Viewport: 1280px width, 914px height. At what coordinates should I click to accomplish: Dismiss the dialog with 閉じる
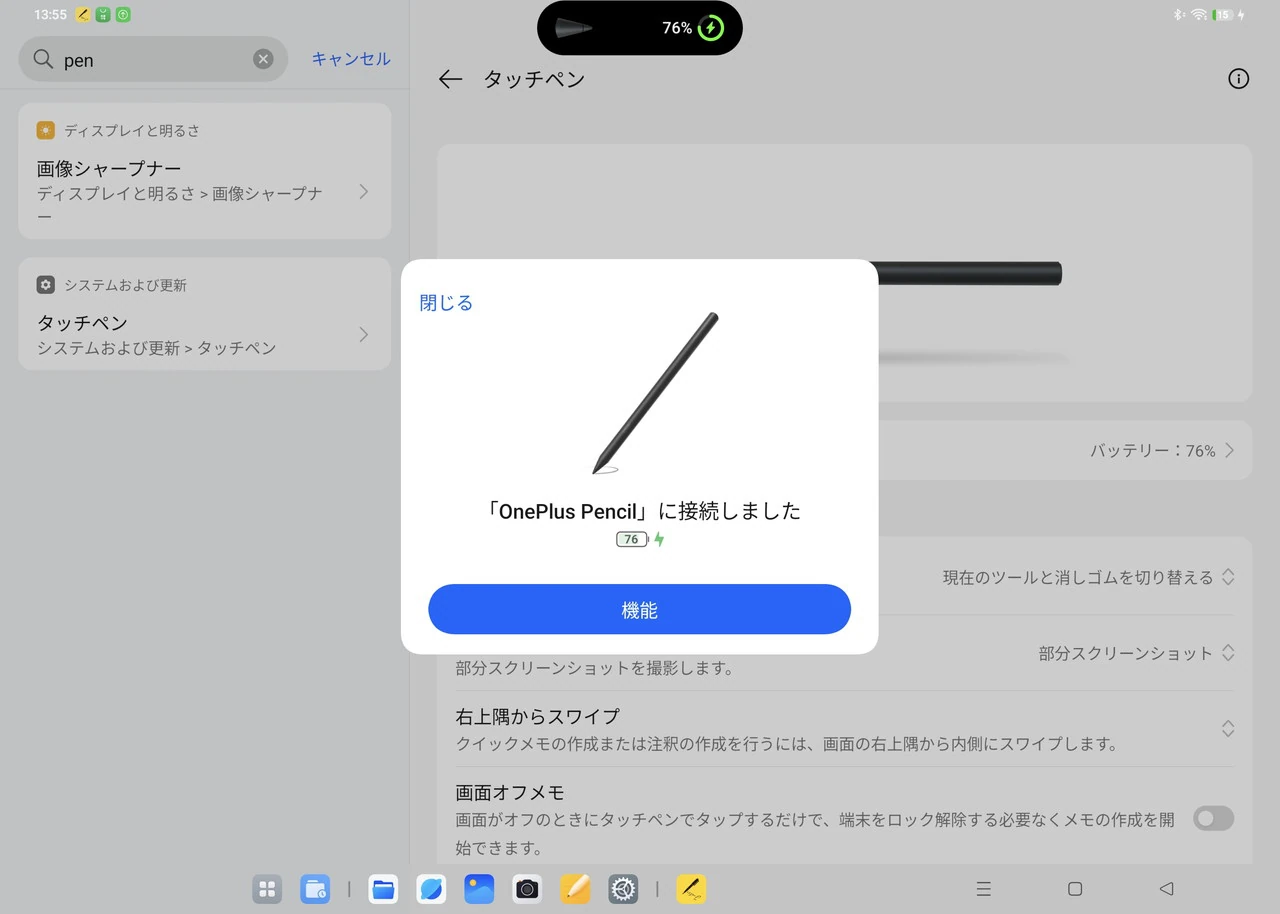(x=446, y=303)
